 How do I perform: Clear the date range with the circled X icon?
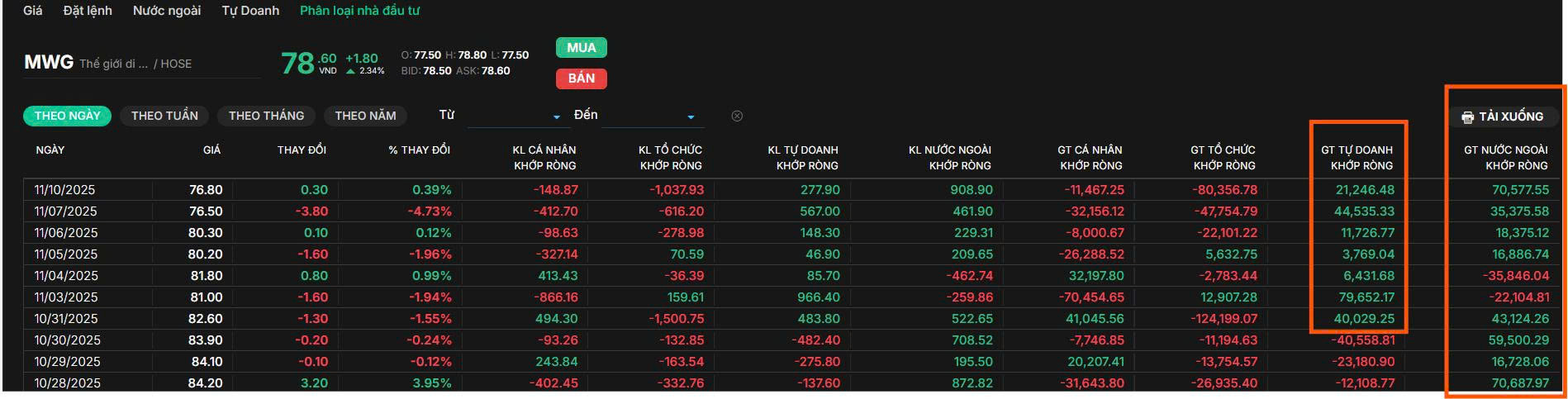point(737,116)
